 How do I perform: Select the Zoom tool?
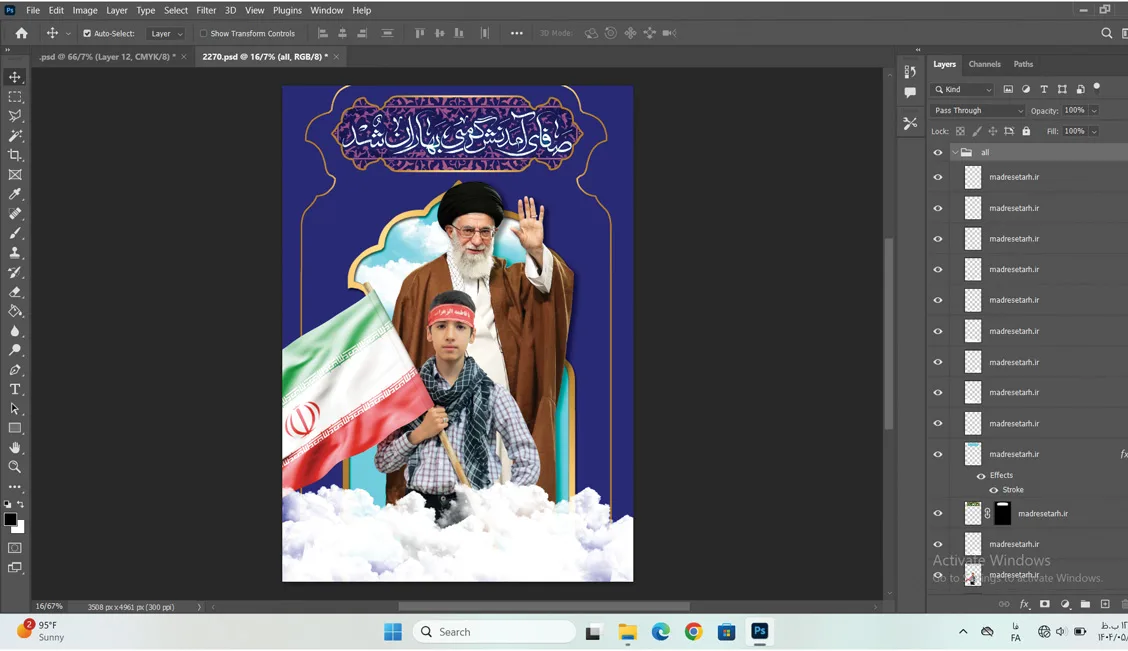click(x=14, y=467)
